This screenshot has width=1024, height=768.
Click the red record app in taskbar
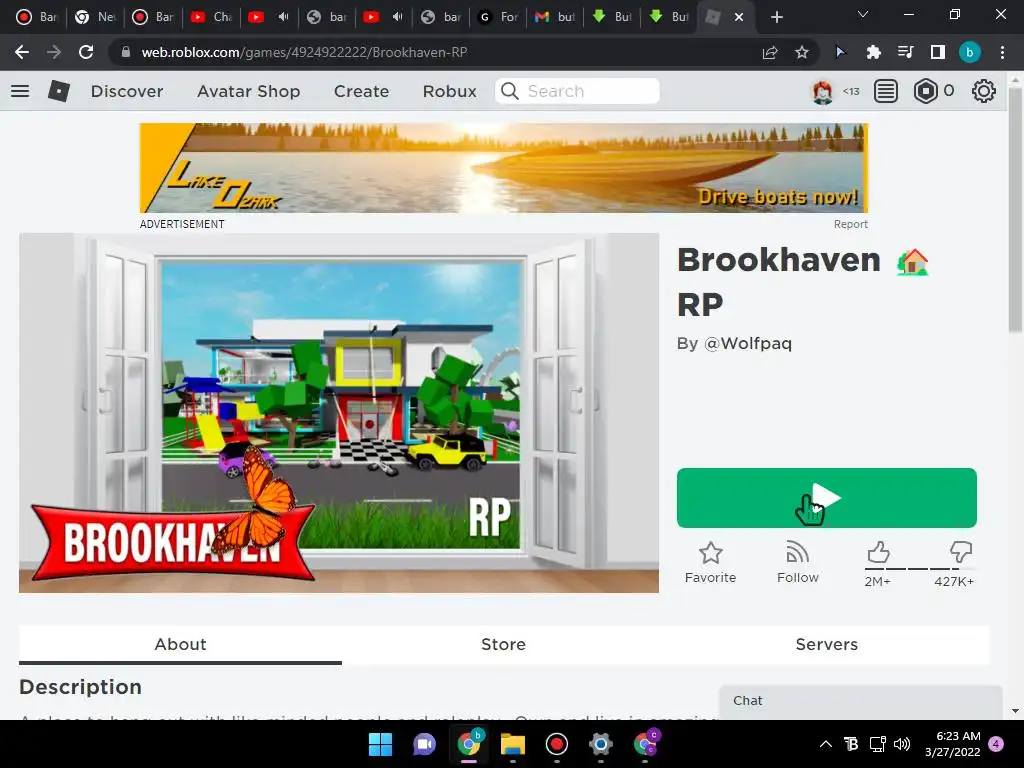click(556, 744)
